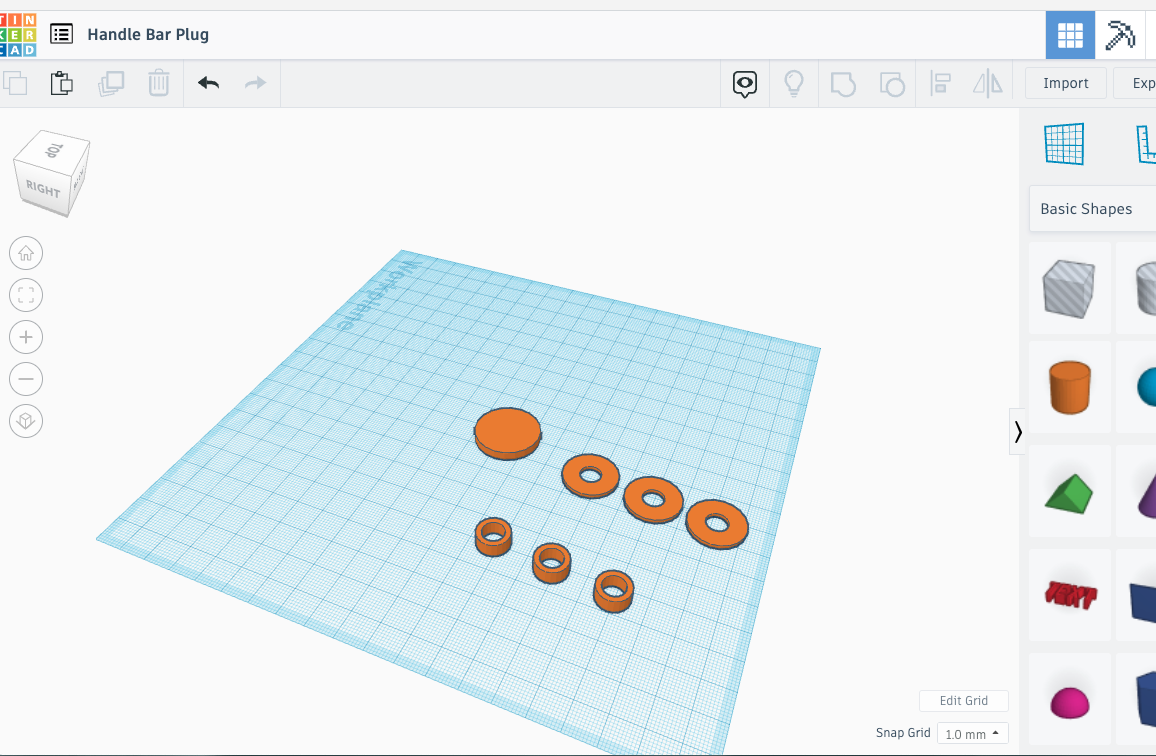
Task: Select the lowest flat washer ring
Action: [717, 524]
